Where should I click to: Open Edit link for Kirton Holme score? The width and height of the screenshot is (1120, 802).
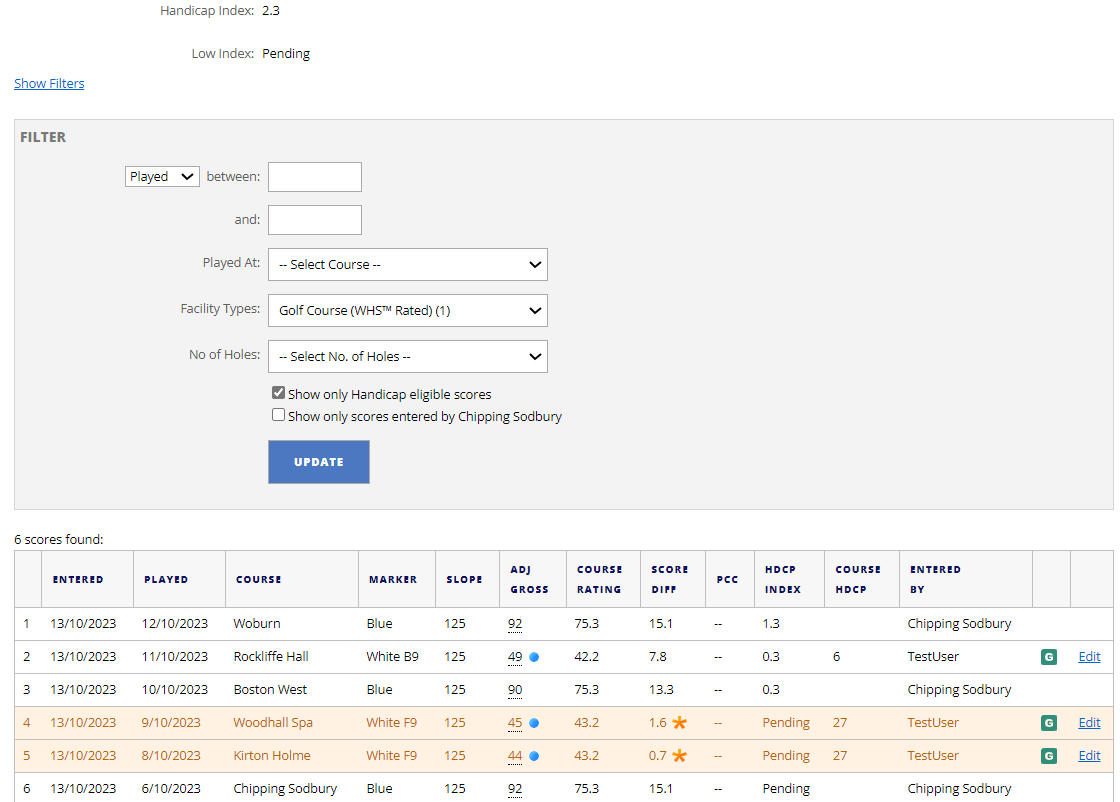click(x=1089, y=756)
